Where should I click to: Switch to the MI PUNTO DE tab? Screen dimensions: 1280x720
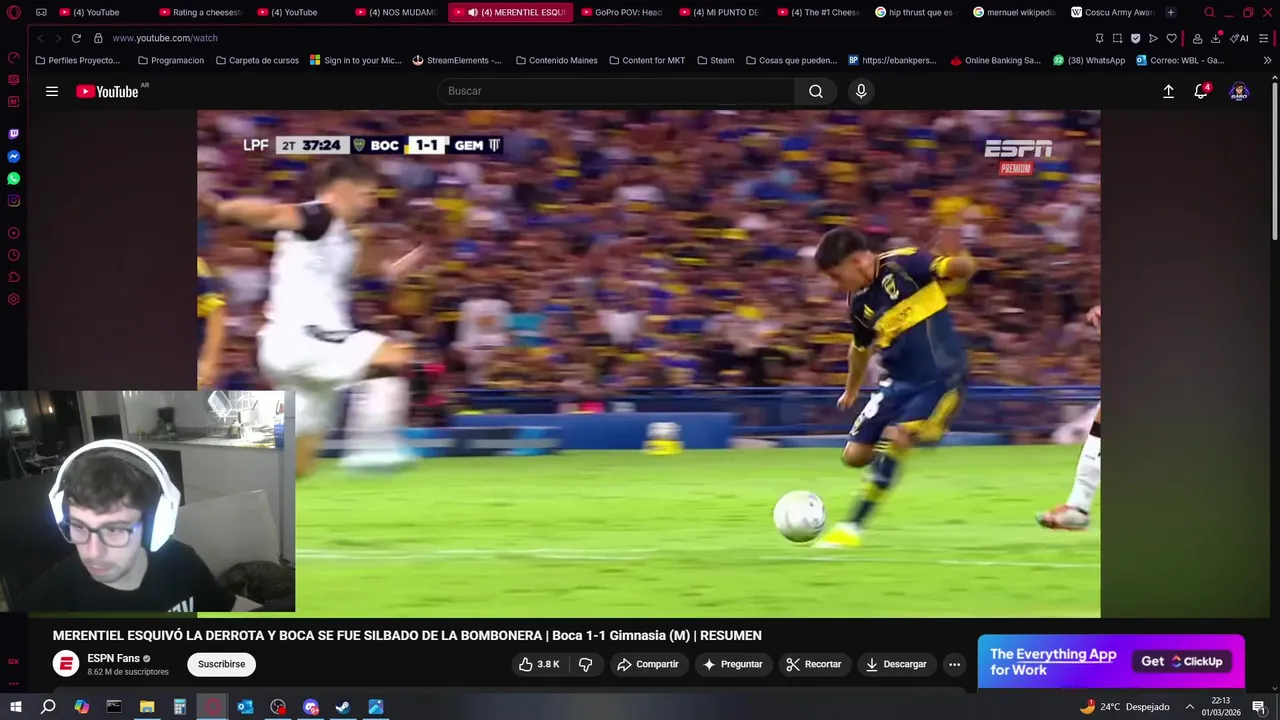(x=718, y=12)
